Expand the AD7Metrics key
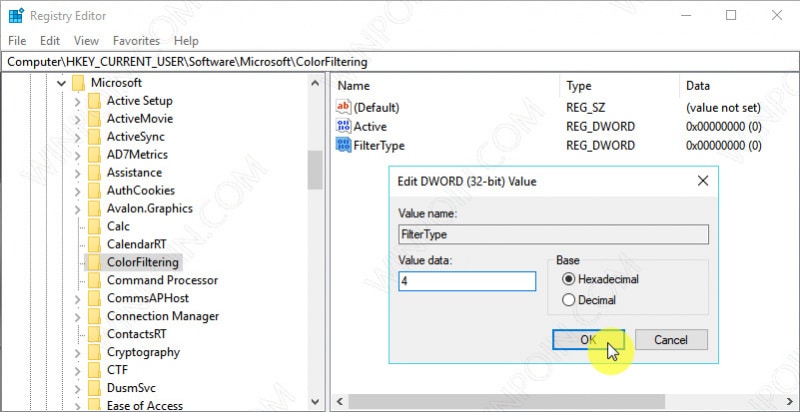 pos(78,154)
